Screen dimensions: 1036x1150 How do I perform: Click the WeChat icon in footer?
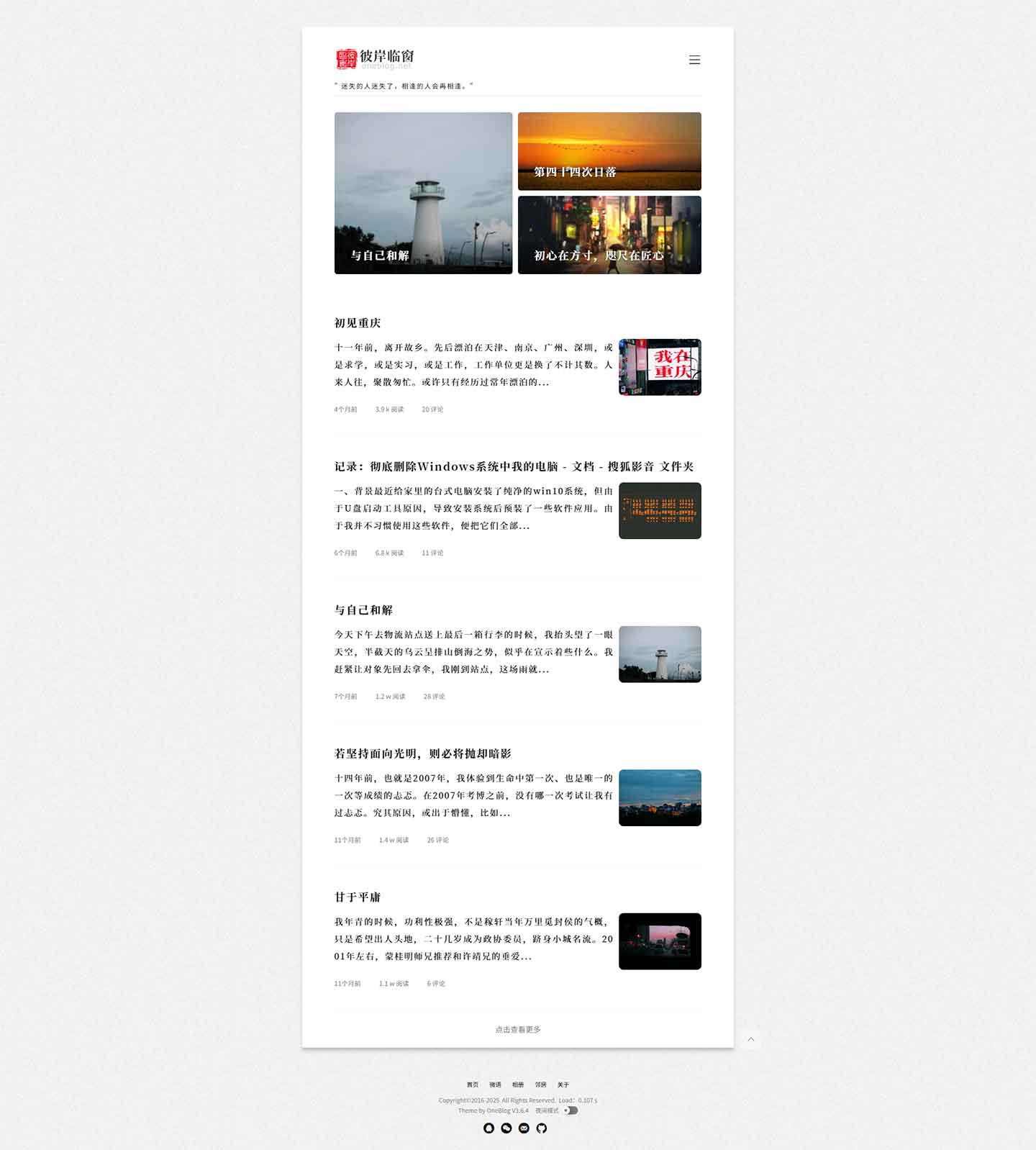pyautogui.click(x=506, y=1128)
